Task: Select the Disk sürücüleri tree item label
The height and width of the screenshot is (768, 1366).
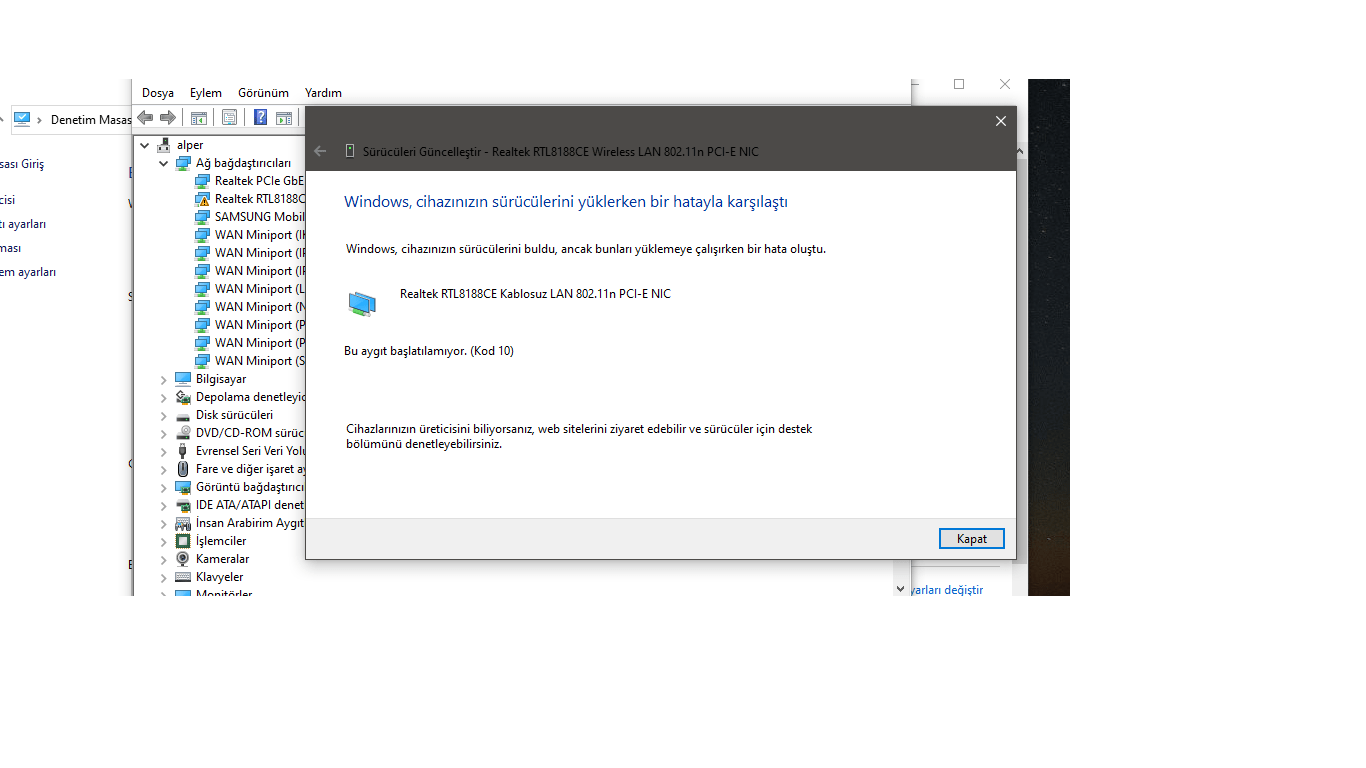Action: pyautogui.click(x=234, y=415)
